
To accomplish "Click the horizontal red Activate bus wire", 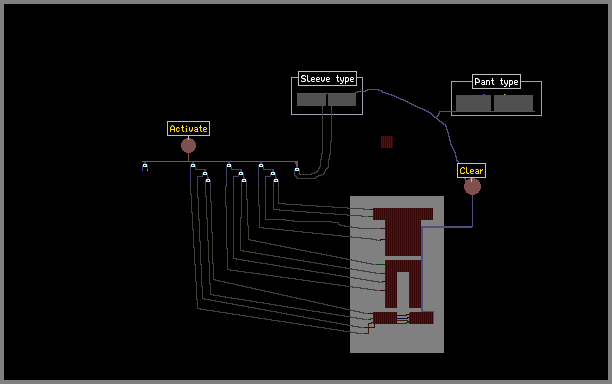I will [220, 161].
